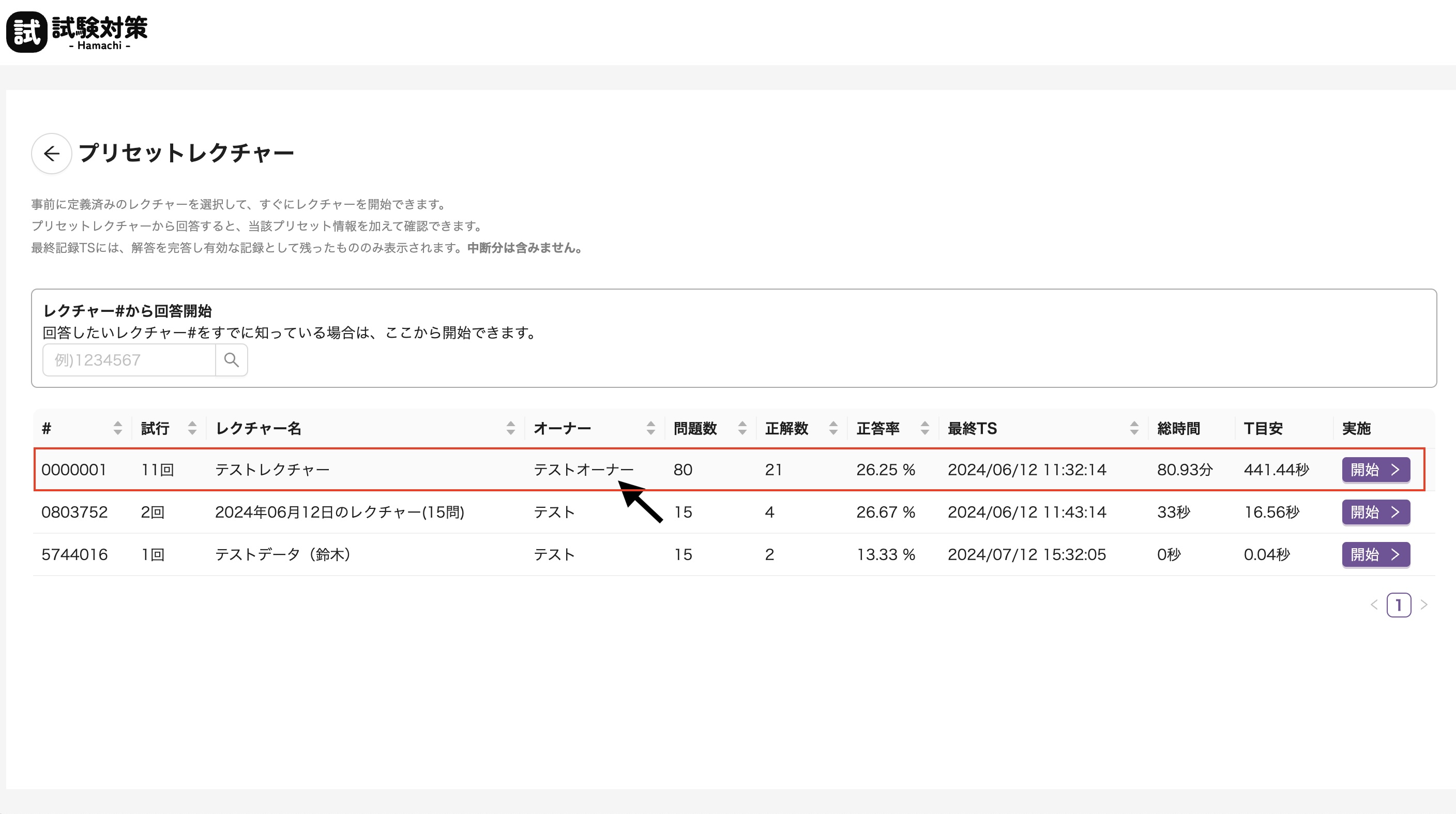Sort by オーナー column arrows
Screen dimensions: 1456x814
coord(650,429)
